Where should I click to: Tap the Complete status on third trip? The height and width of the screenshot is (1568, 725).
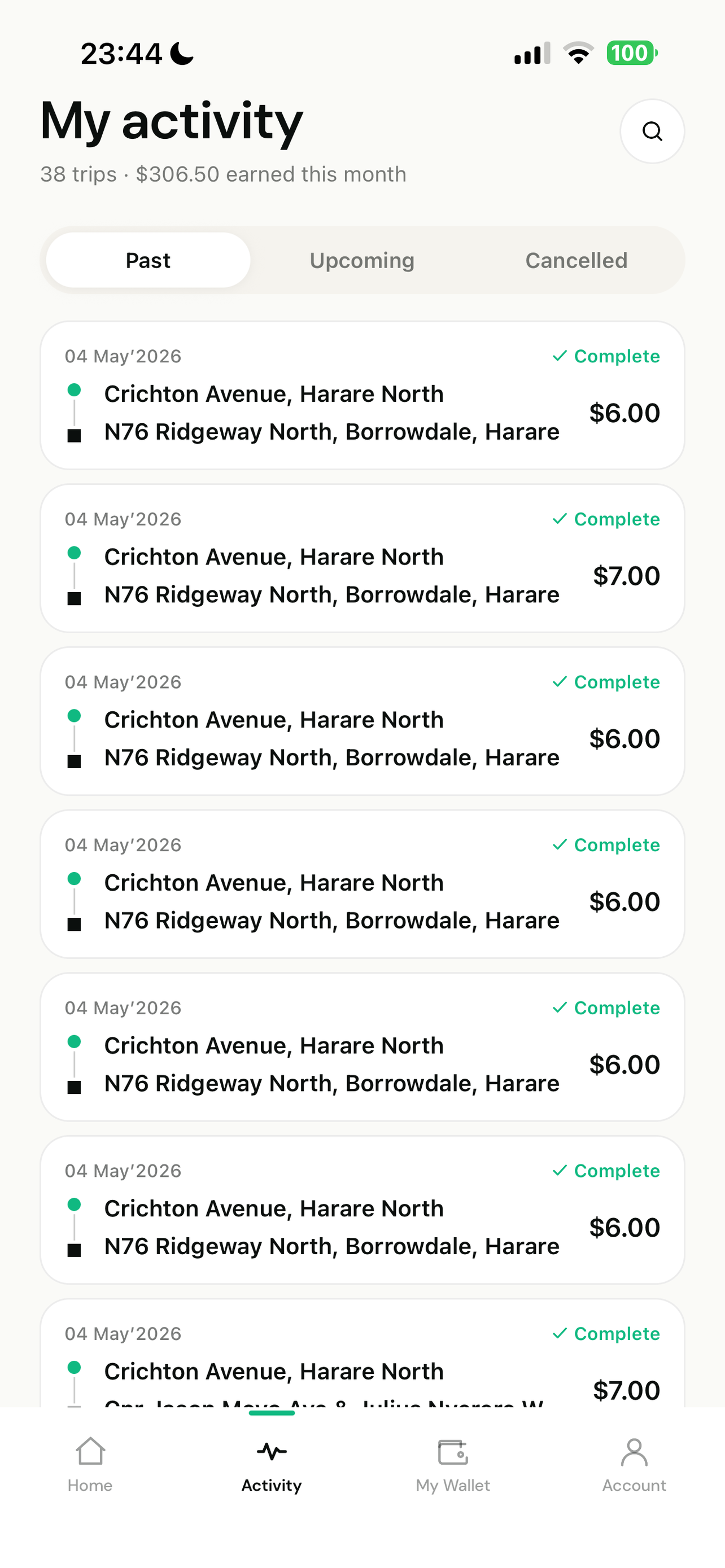point(606,682)
